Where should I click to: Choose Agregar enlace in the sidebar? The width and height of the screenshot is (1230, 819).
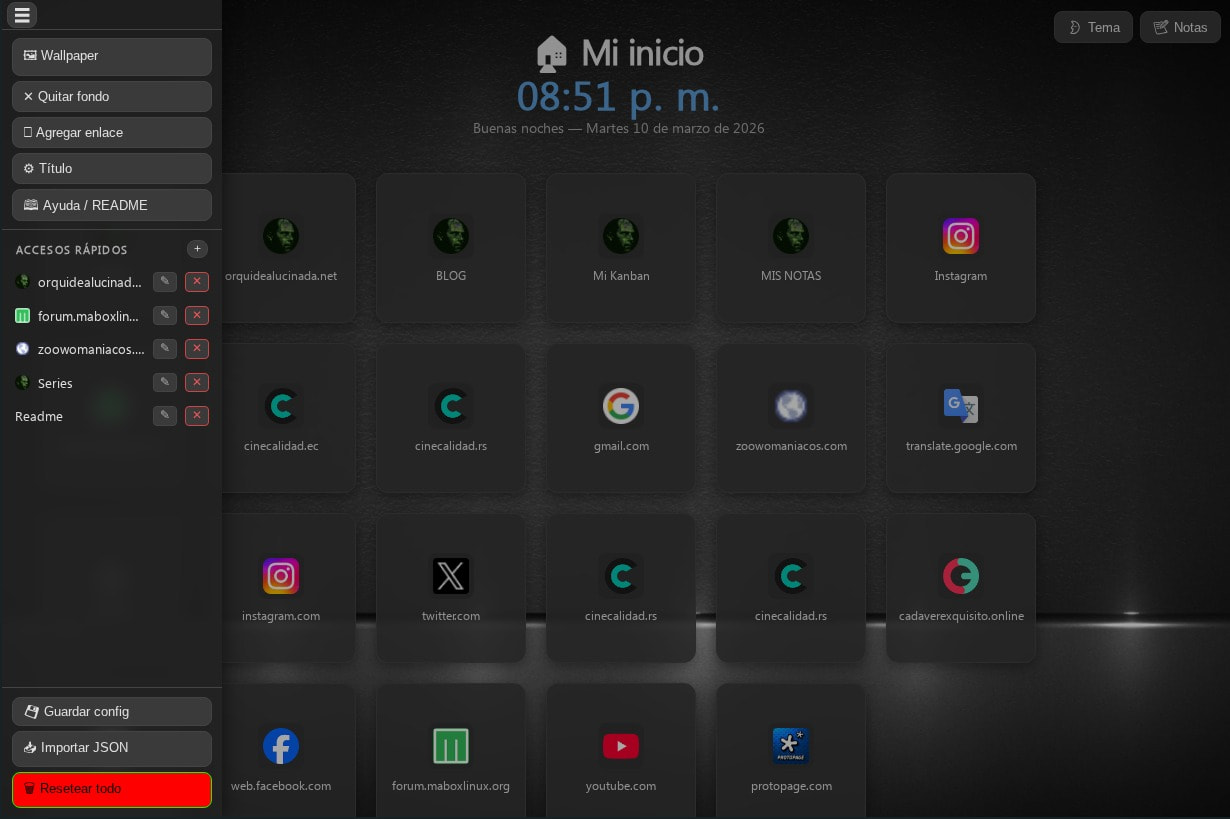tap(111, 132)
